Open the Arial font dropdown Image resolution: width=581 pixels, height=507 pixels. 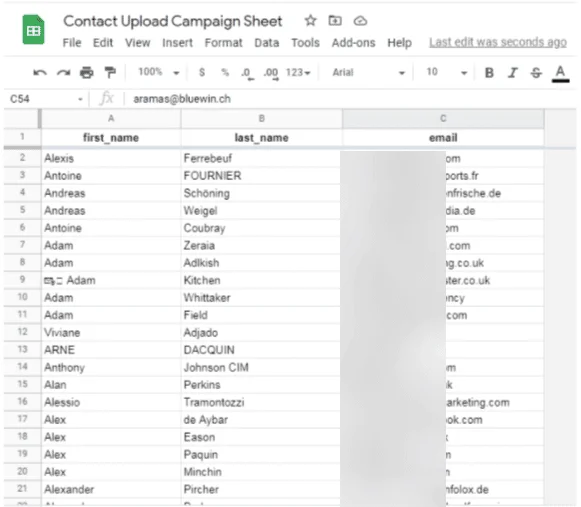click(x=368, y=72)
